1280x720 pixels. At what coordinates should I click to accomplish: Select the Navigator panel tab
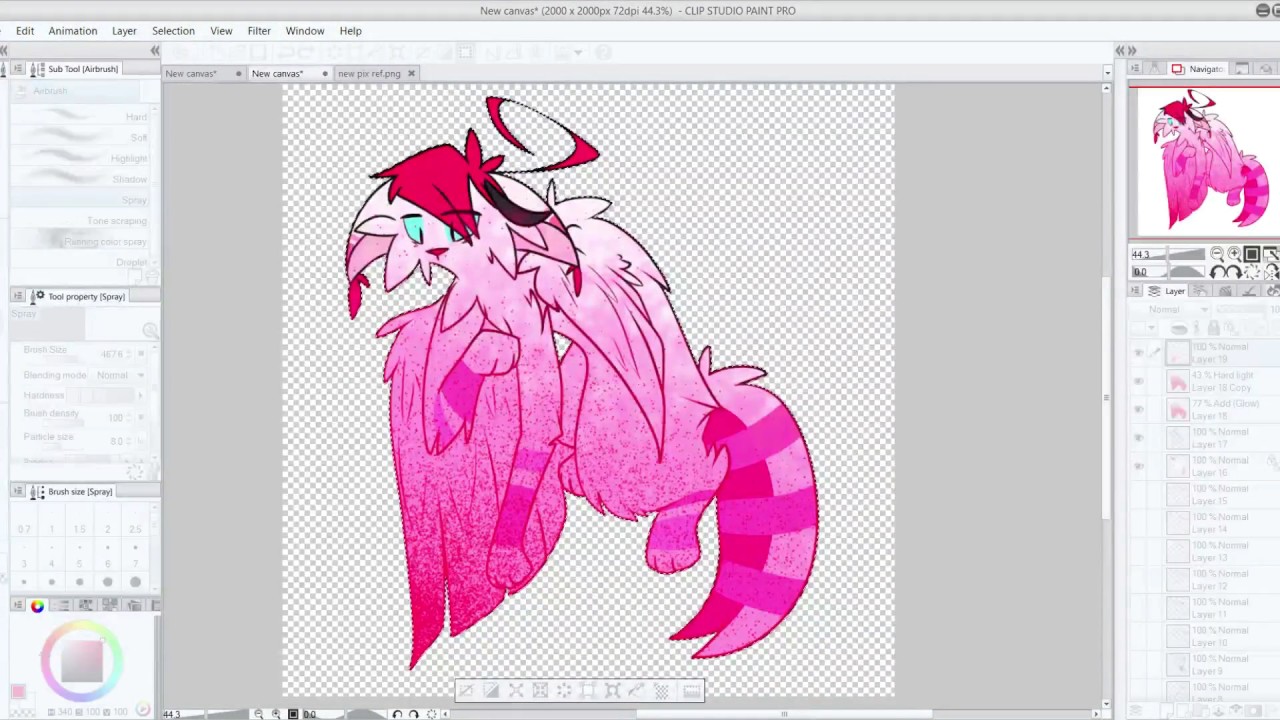[x=1198, y=69]
